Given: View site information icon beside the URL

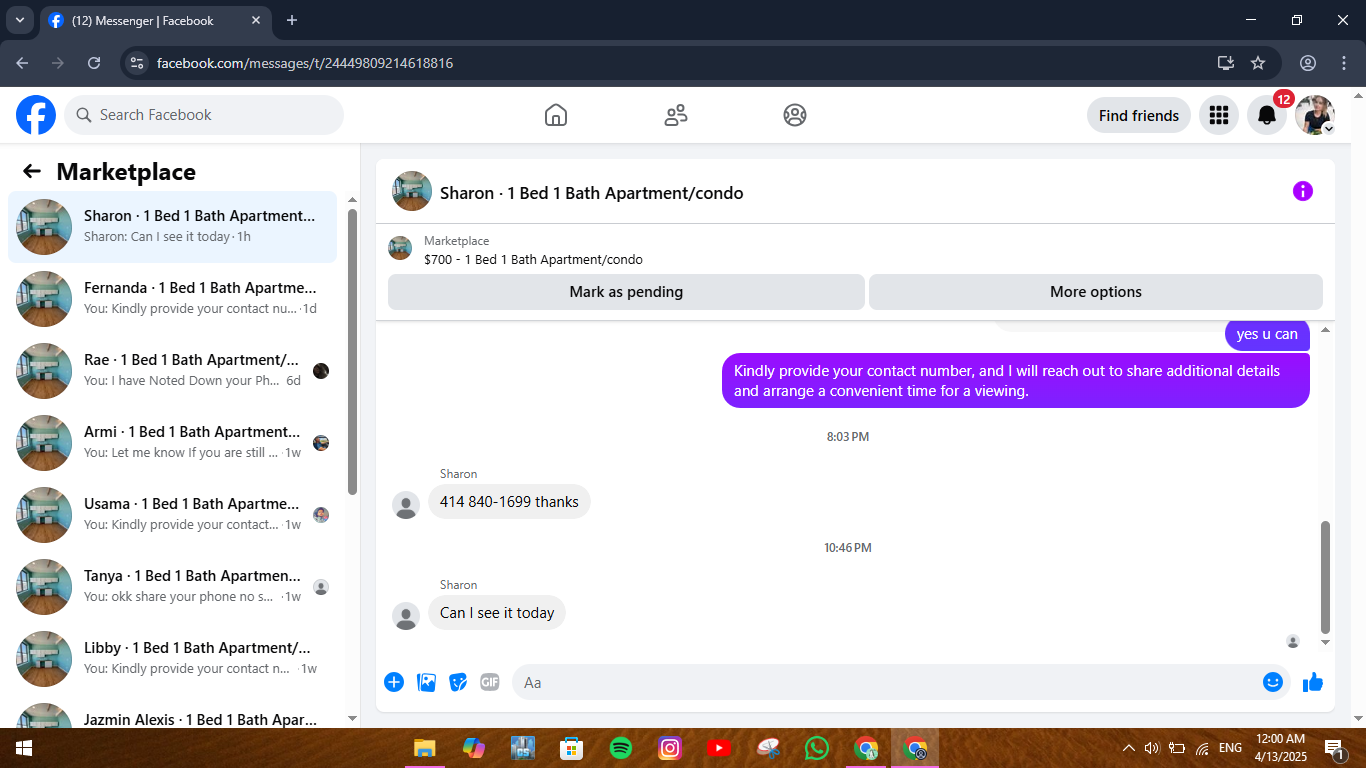Looking at the screenshot, I should pos(138,63).
